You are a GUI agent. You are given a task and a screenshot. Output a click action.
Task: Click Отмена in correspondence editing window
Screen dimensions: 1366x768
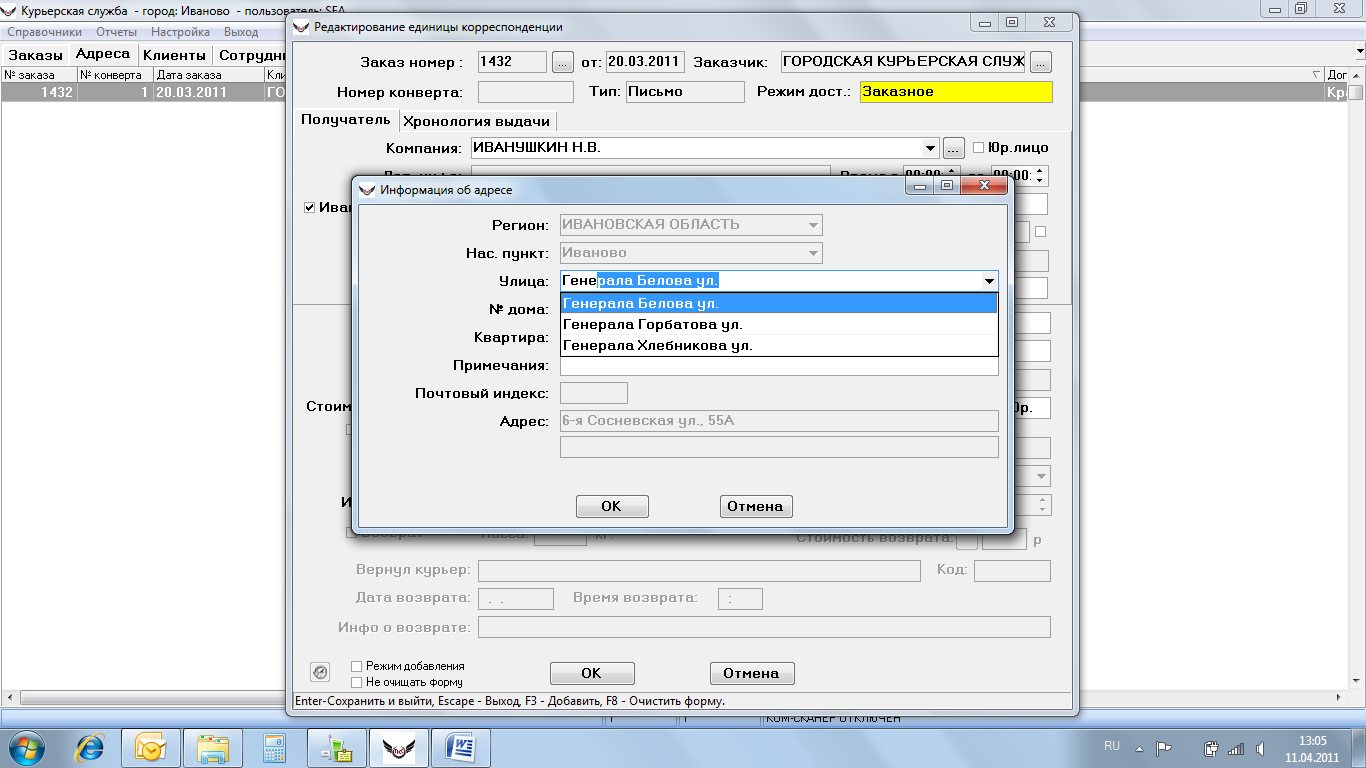[x=752, y=673]
